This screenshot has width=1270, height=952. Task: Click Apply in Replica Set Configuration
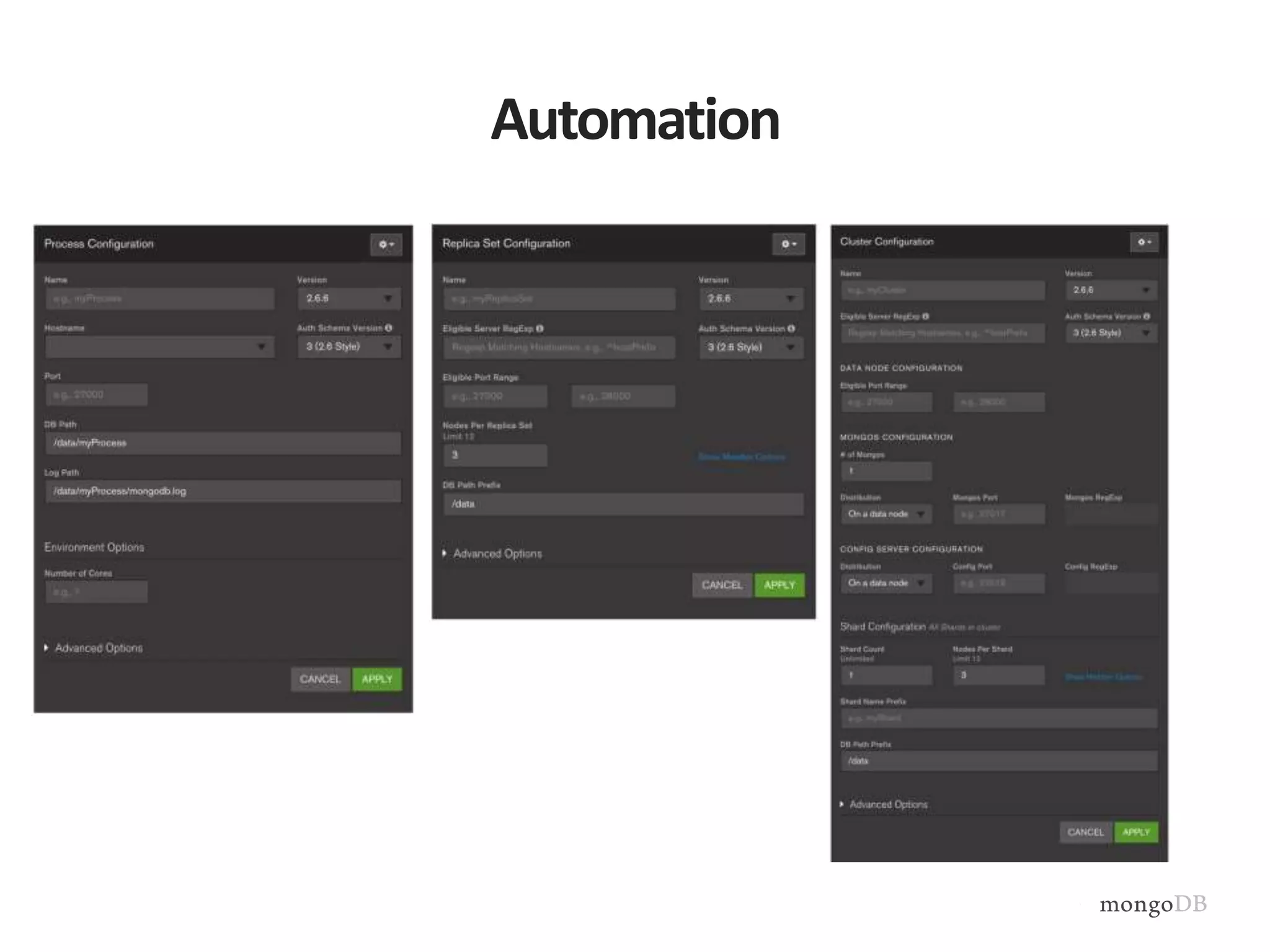click(779, 585)
